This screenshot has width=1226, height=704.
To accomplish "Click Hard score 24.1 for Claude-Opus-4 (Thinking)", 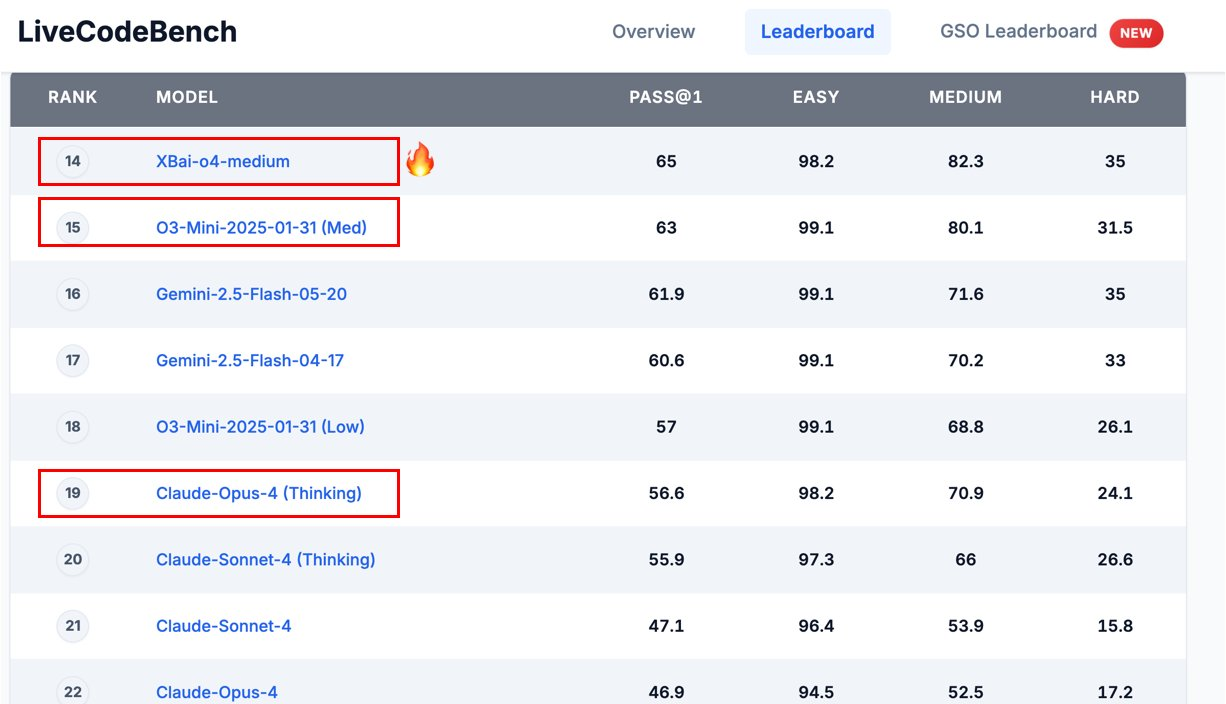I will tap(1115, 493).
